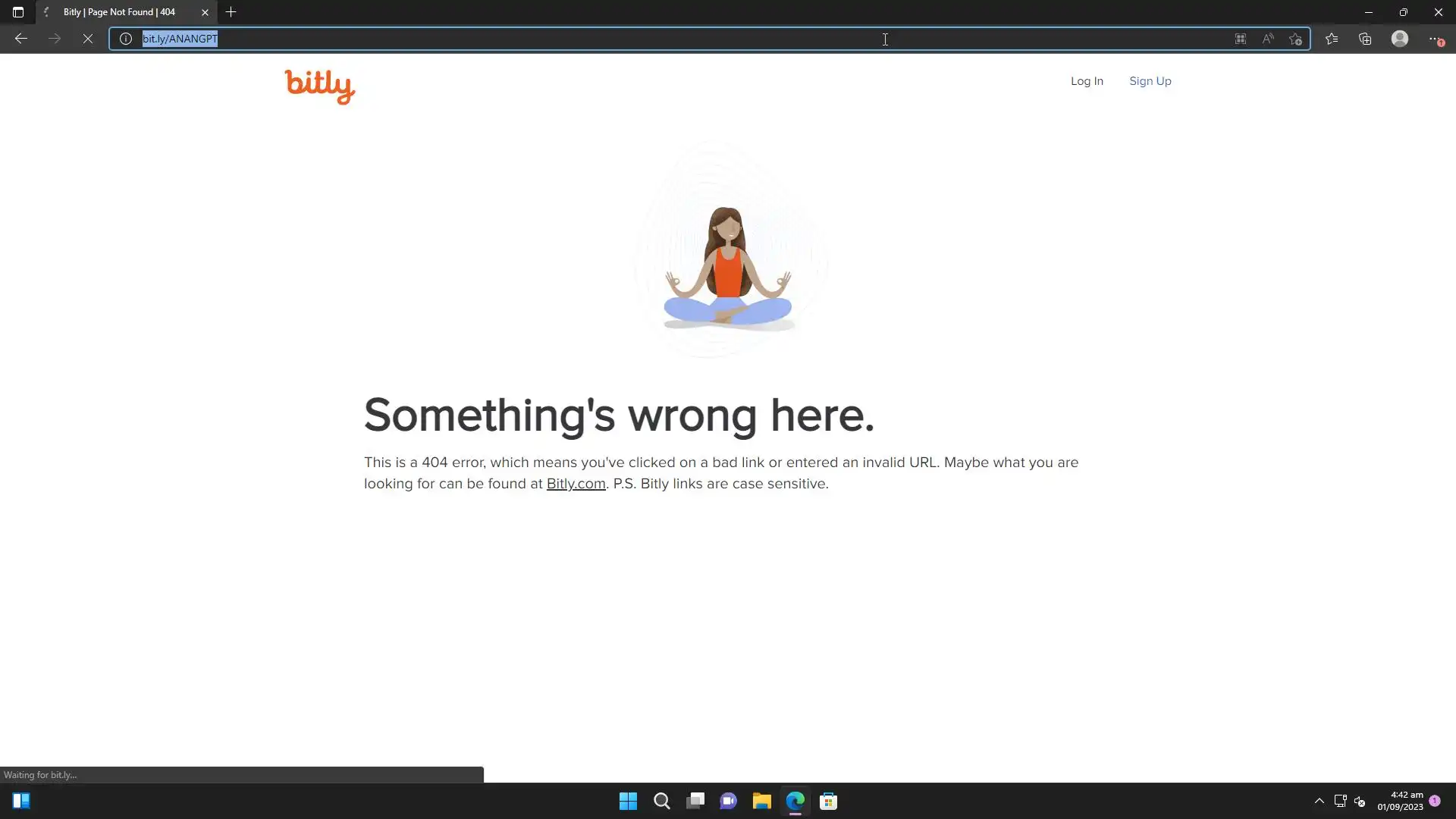Open tab actions menu
The image size is (1456, 819).
(18, 12)
